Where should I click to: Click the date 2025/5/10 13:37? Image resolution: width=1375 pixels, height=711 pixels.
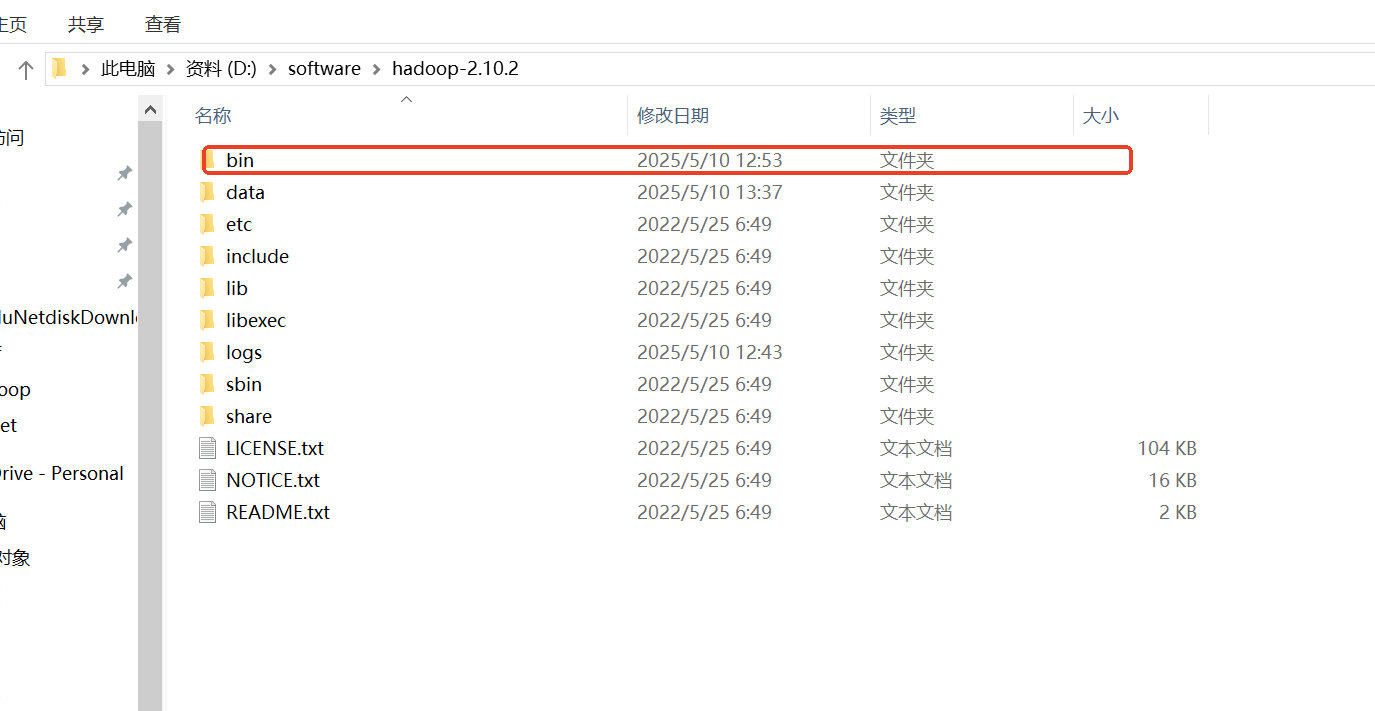point(710,192)
